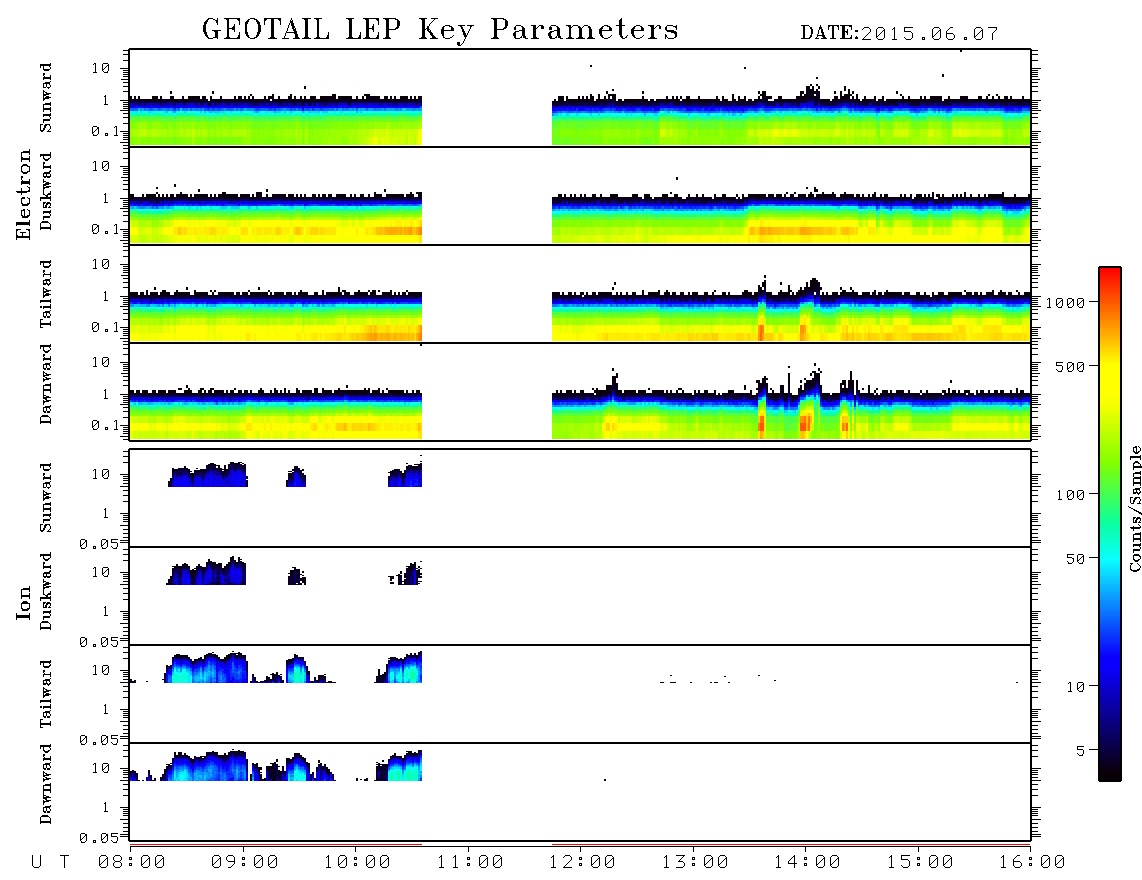Click the 08:00 time tick label

coord(132,862)
